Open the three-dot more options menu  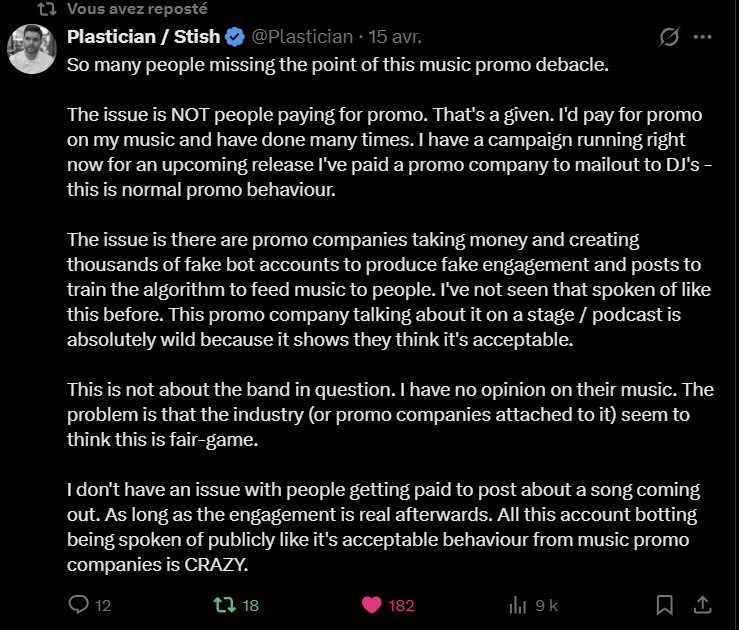click(702, 37)
